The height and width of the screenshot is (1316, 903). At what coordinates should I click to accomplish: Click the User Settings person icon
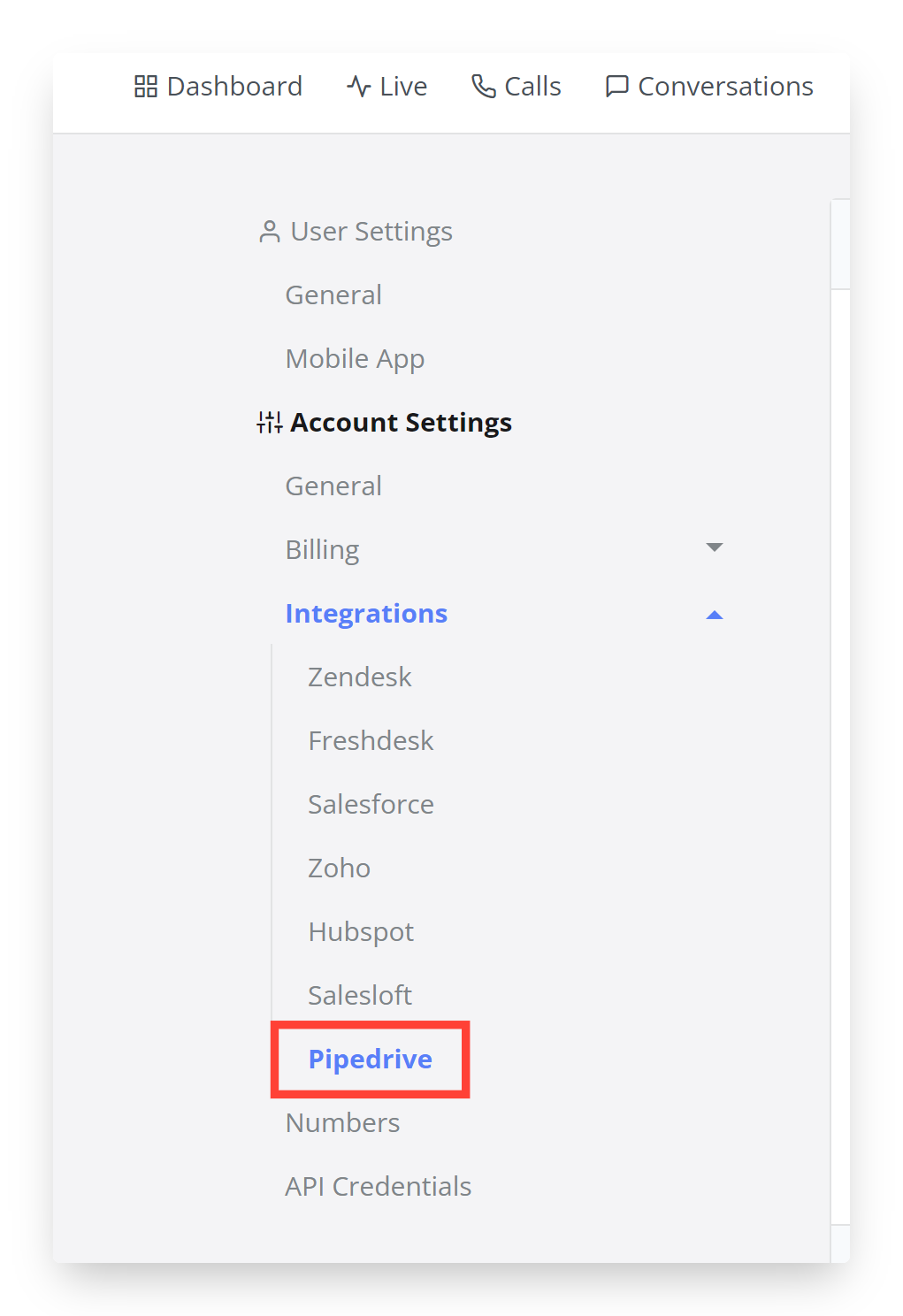(268, 231)
